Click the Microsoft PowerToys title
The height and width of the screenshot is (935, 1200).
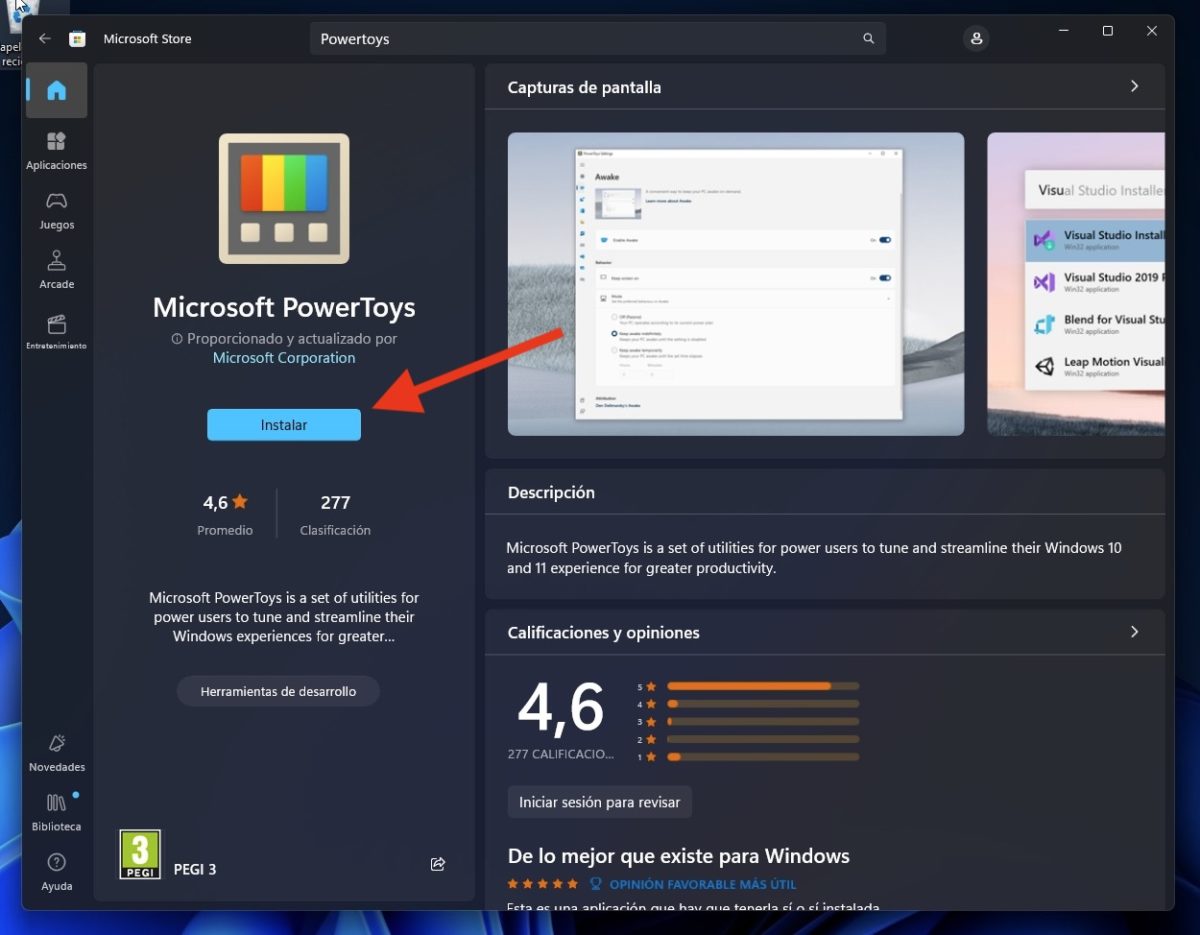[284, 307]
